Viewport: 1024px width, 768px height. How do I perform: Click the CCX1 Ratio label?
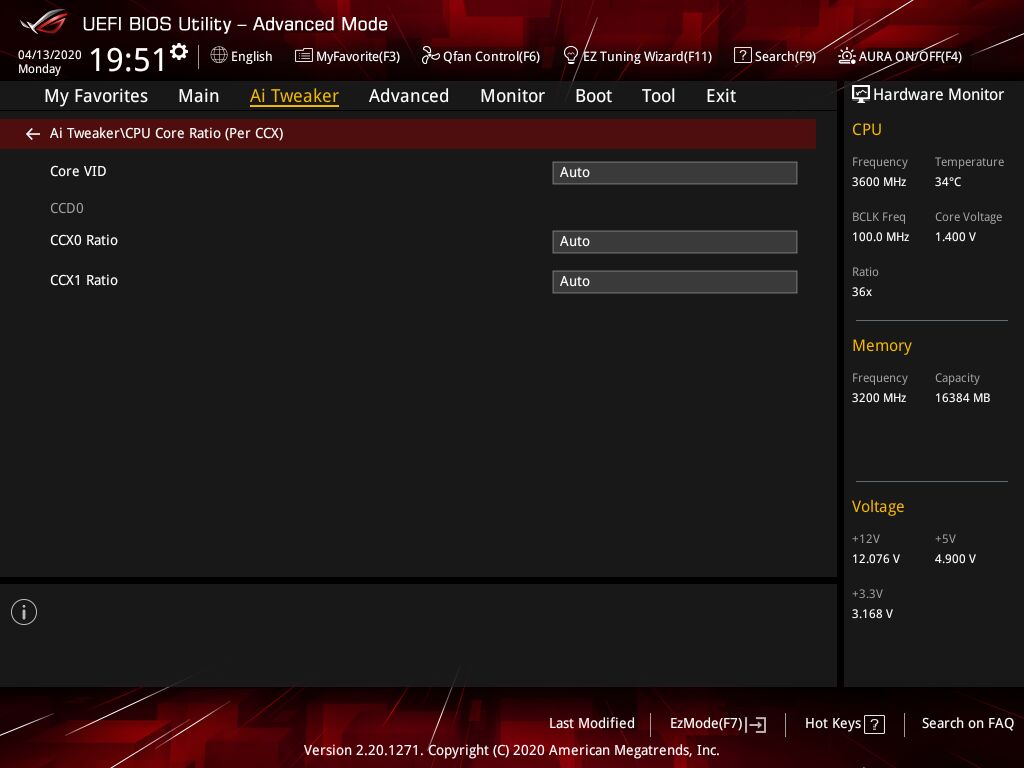point(84,280)
